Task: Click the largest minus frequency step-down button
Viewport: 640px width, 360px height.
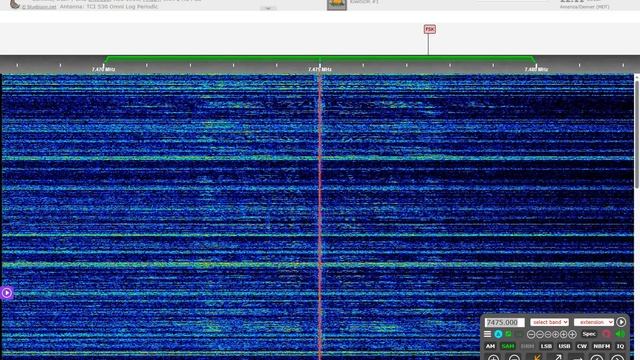Action: tap(531, 334)
